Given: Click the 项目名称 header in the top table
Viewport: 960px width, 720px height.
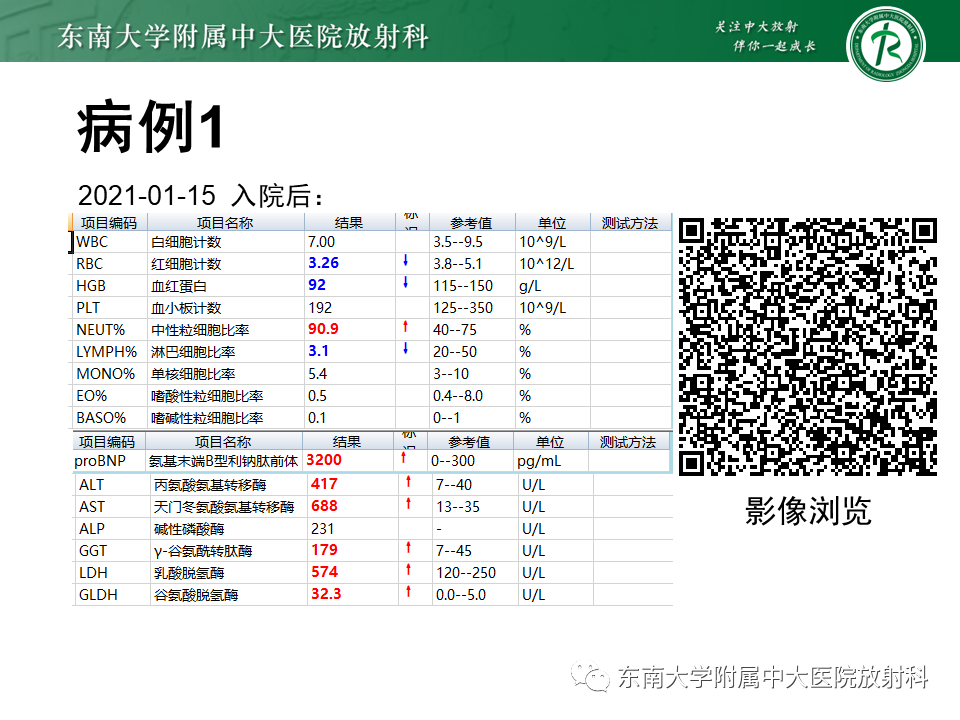Looking at the screenshot, I should (x=225, y=223).
